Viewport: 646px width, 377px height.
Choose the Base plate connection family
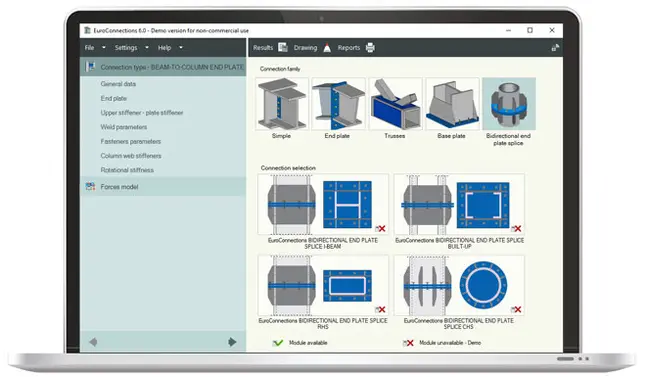pyautogui.click(x=452, y=104)
